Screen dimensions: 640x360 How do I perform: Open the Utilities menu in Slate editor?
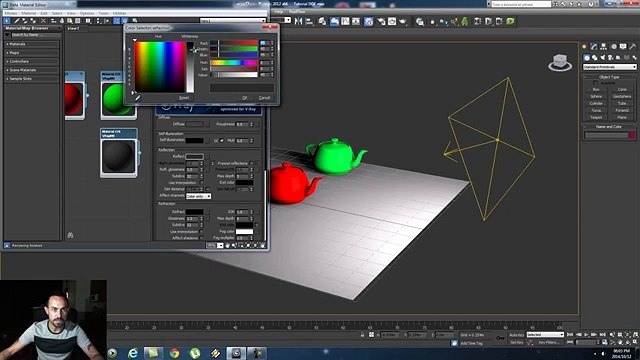(x=119, y=13)
